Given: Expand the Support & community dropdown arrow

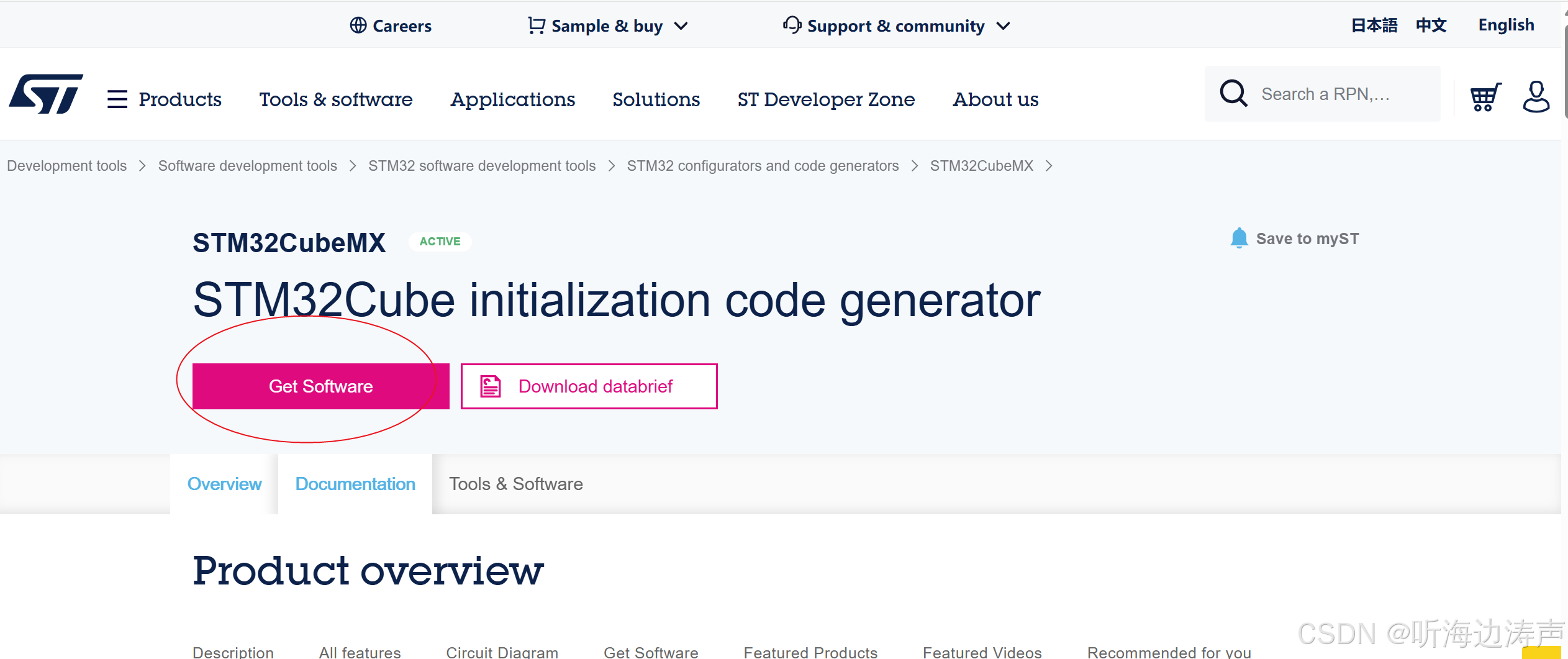Looking at the screenshot, I should pyautogui.click(x=1003, y=26).
